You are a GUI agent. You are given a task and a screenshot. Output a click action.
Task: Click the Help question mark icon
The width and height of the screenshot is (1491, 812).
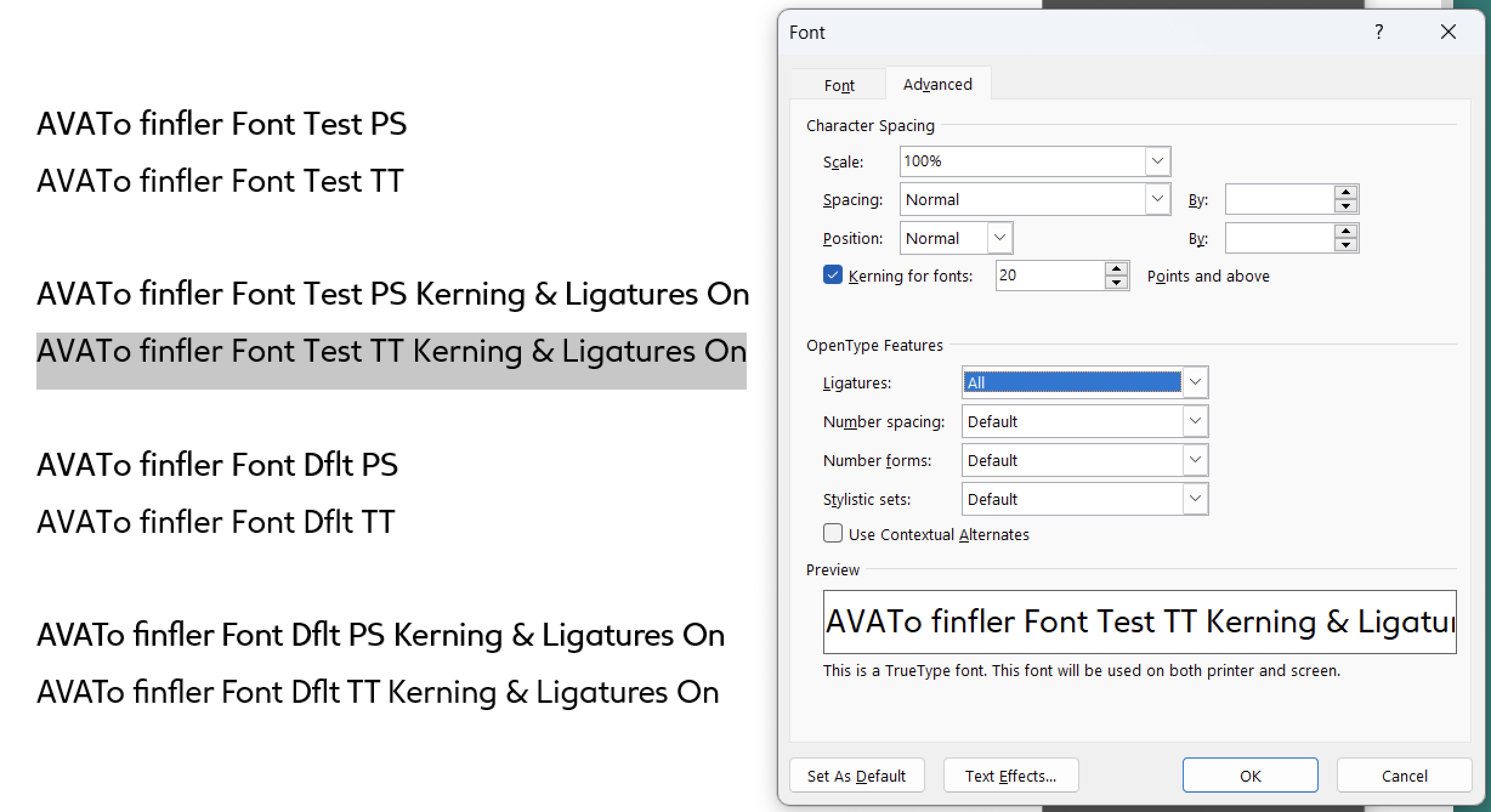(1379, 32)
